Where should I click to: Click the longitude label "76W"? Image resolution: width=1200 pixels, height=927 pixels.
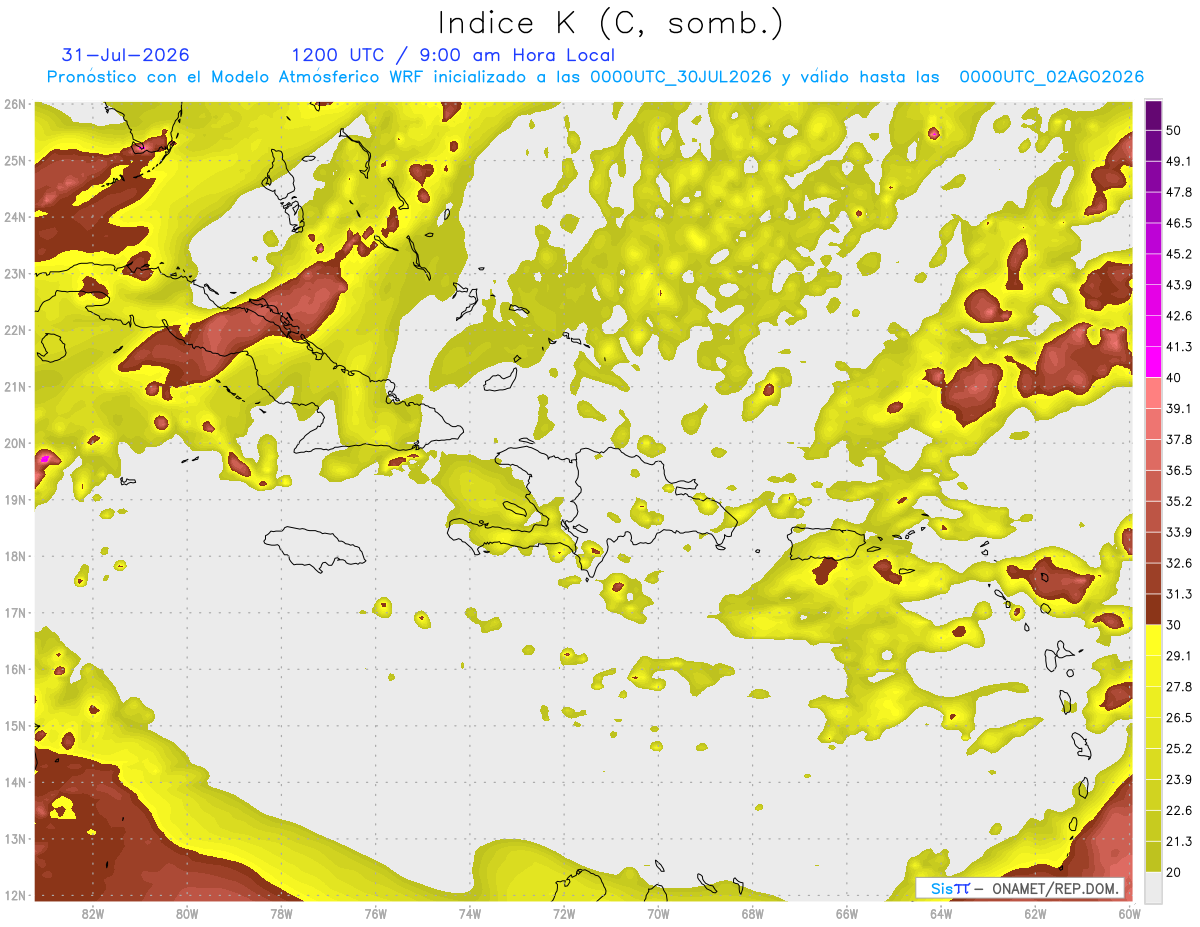[x=376, y=914]
